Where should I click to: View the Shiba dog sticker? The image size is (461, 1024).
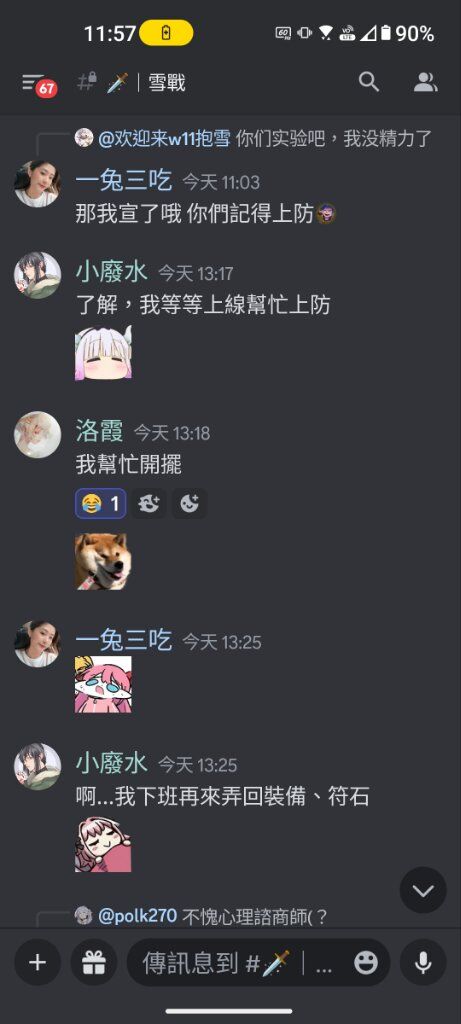point(103,562)
